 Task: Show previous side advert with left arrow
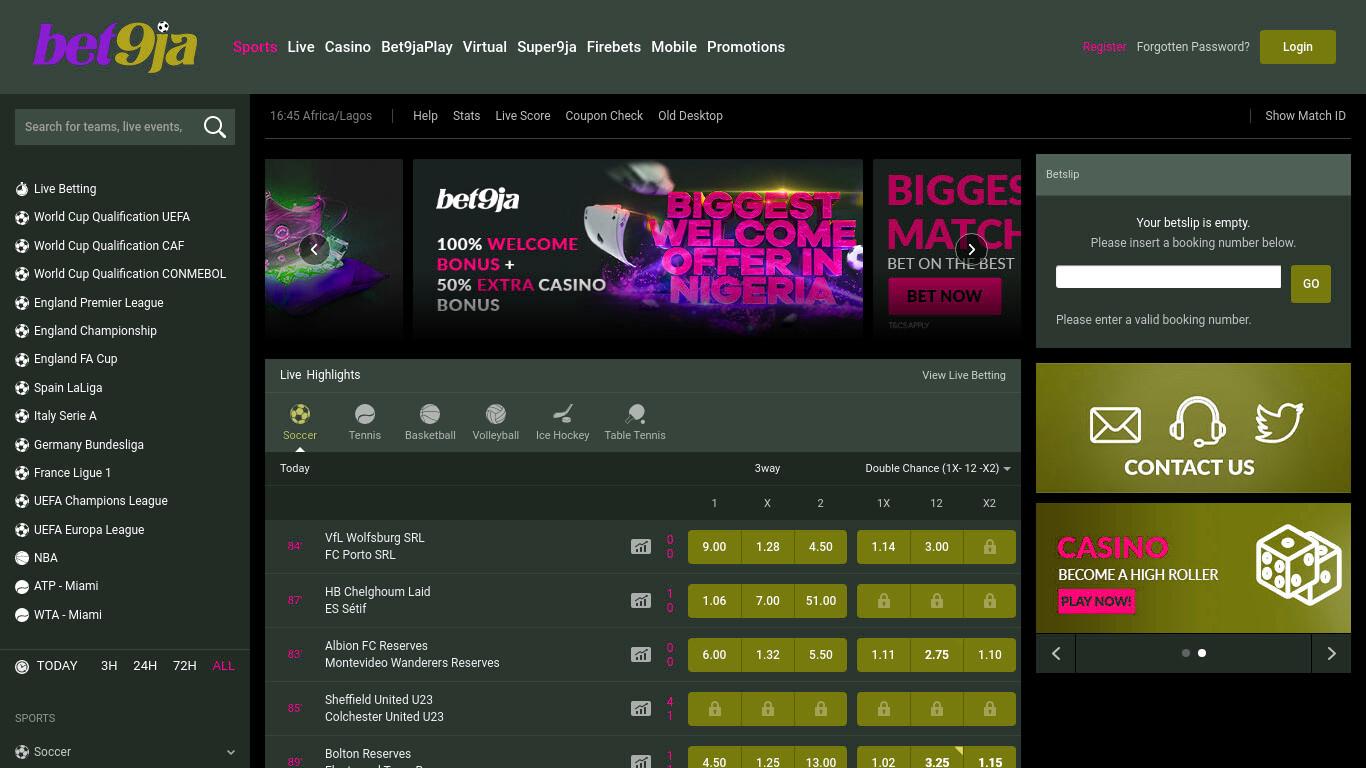1056,653
